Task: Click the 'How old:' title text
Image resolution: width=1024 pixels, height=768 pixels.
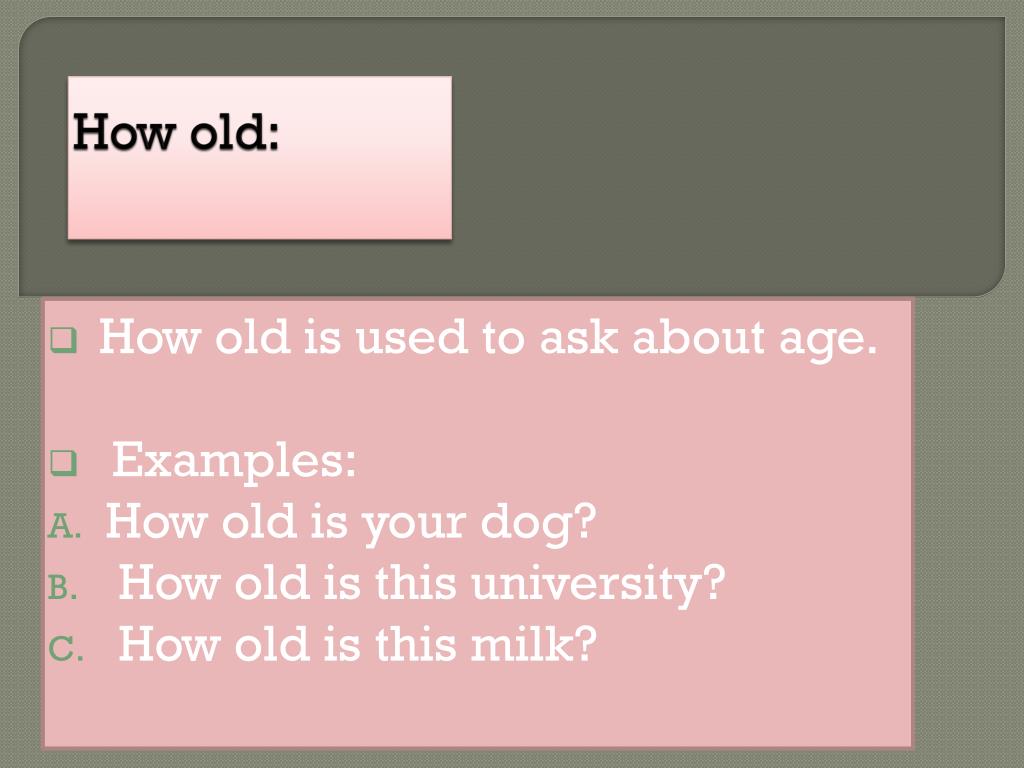Action: pyautogui.click(x=176, y=133)
